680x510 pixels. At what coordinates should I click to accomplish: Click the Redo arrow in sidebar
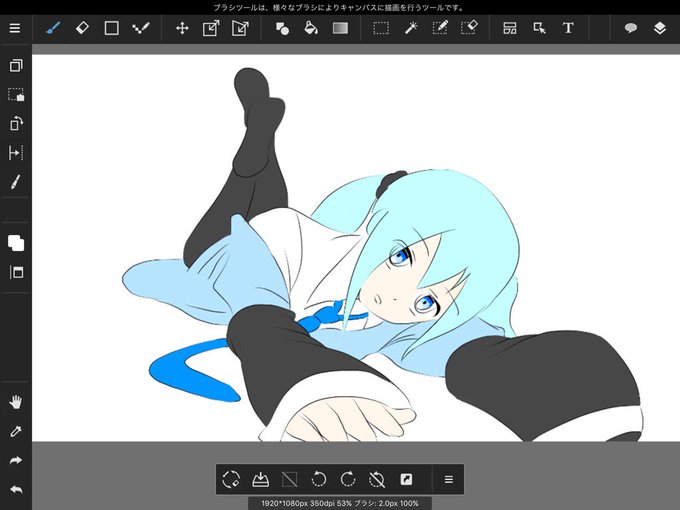pyautogui.click(x=16, y=460)
